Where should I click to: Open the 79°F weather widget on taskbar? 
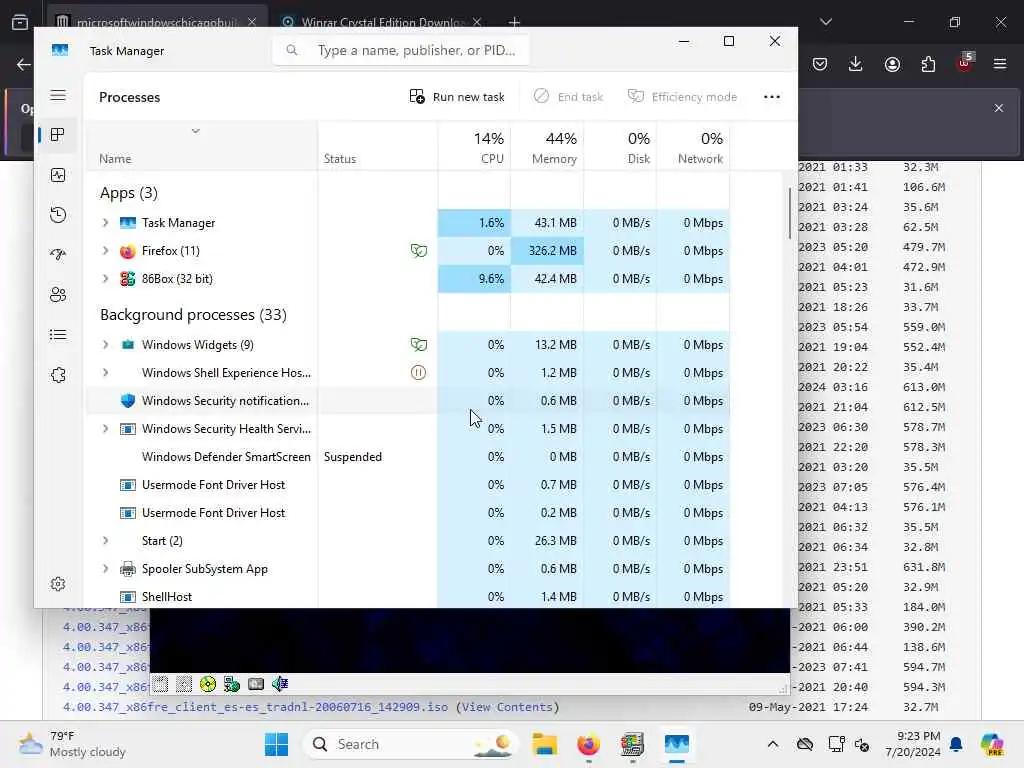[x=72, y=744]
